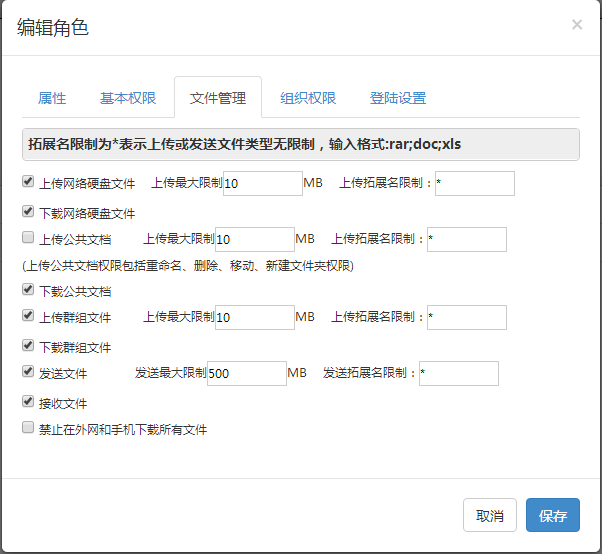Uncheck the 上传网络硬盘文件 checkbox
Screen dimensions: 602x554
coord(28,181)
